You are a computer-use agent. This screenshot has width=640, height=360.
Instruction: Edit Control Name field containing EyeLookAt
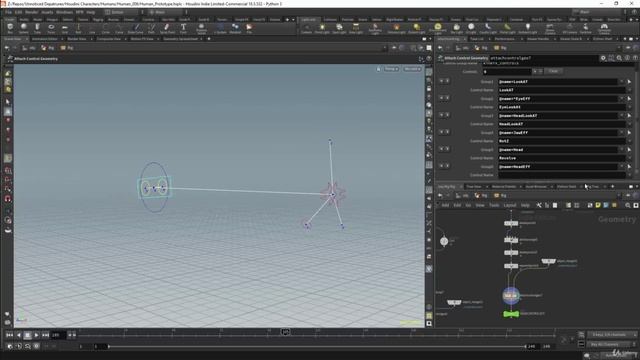[561, 107]
